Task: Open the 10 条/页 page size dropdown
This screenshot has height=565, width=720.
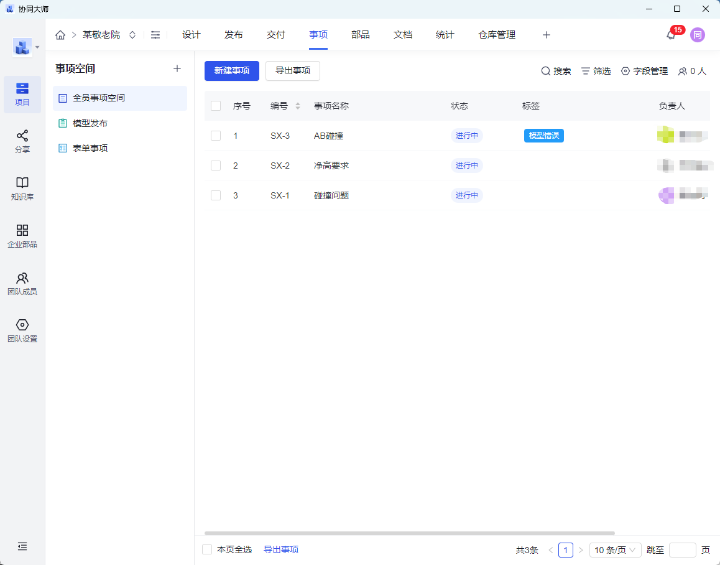Action: [x=615, y=550]
